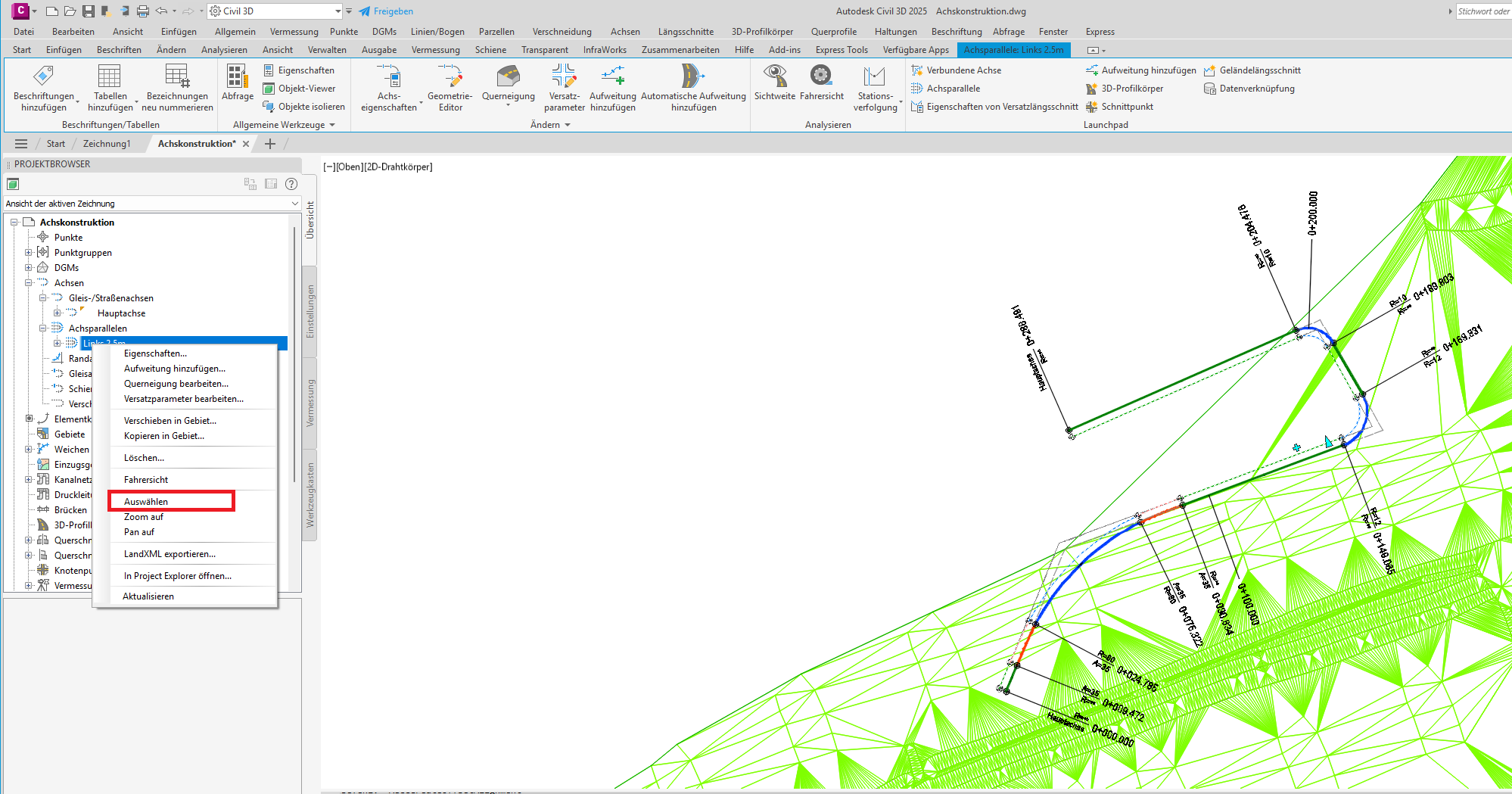Click Schnittpunkt in the Launchpad panel
The image size is (1512, 794).
1119,107
